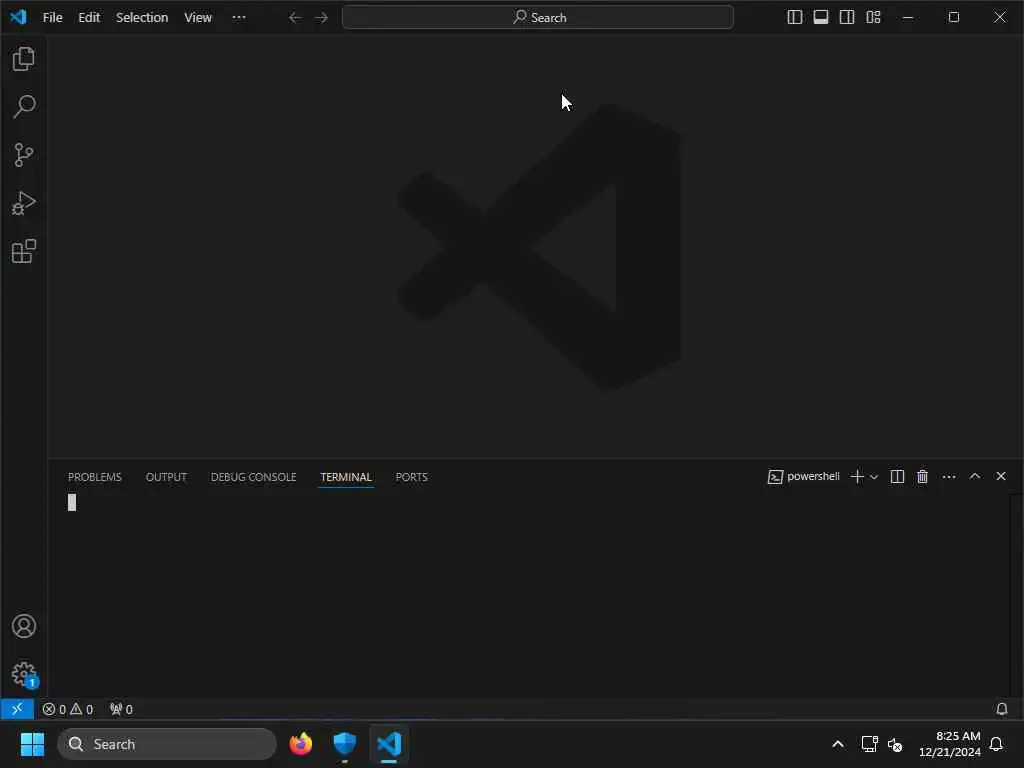Open a remote window from status bar

[x=17, y=709]
